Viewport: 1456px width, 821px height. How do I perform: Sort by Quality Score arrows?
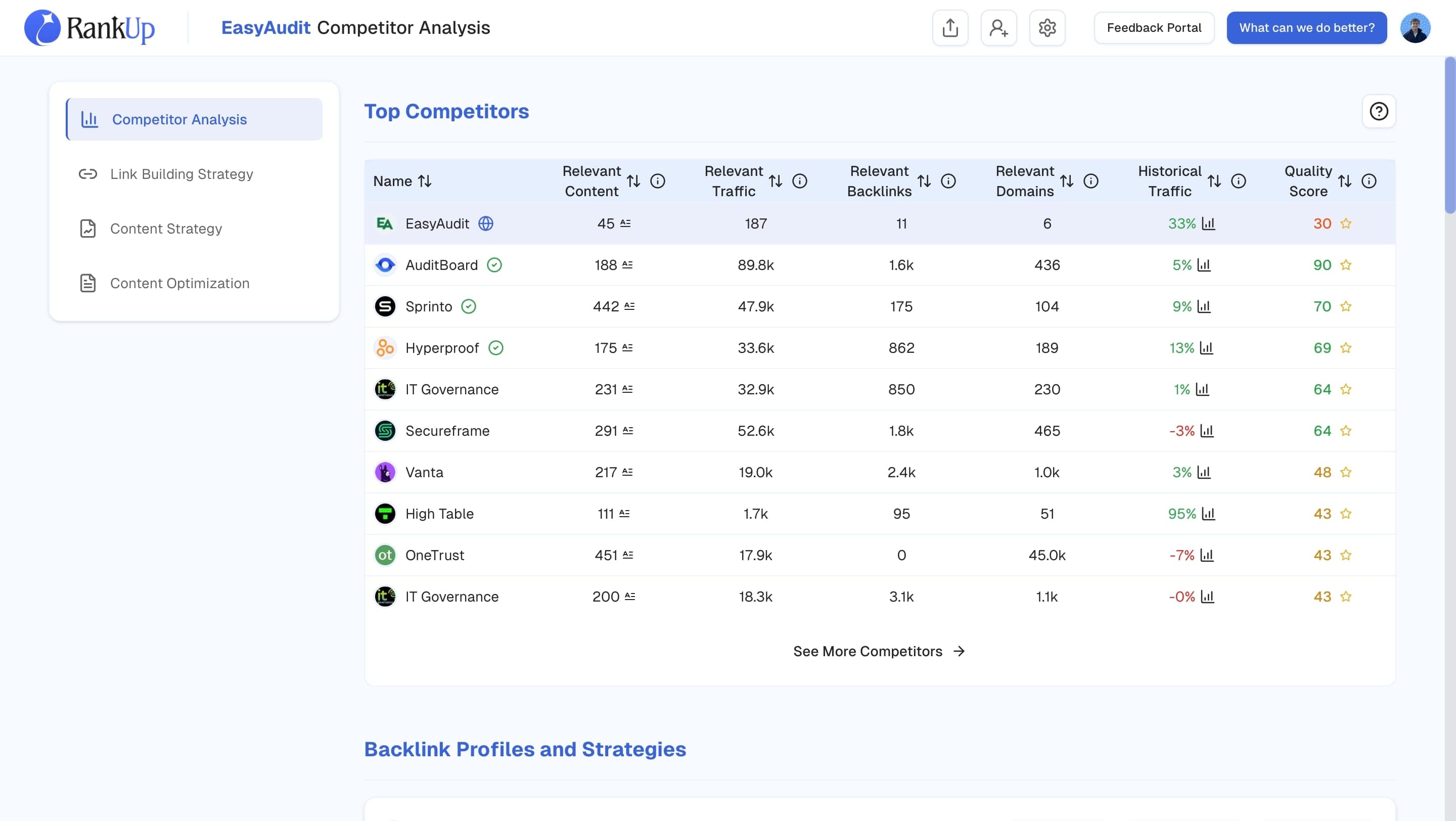[1345, 181]
